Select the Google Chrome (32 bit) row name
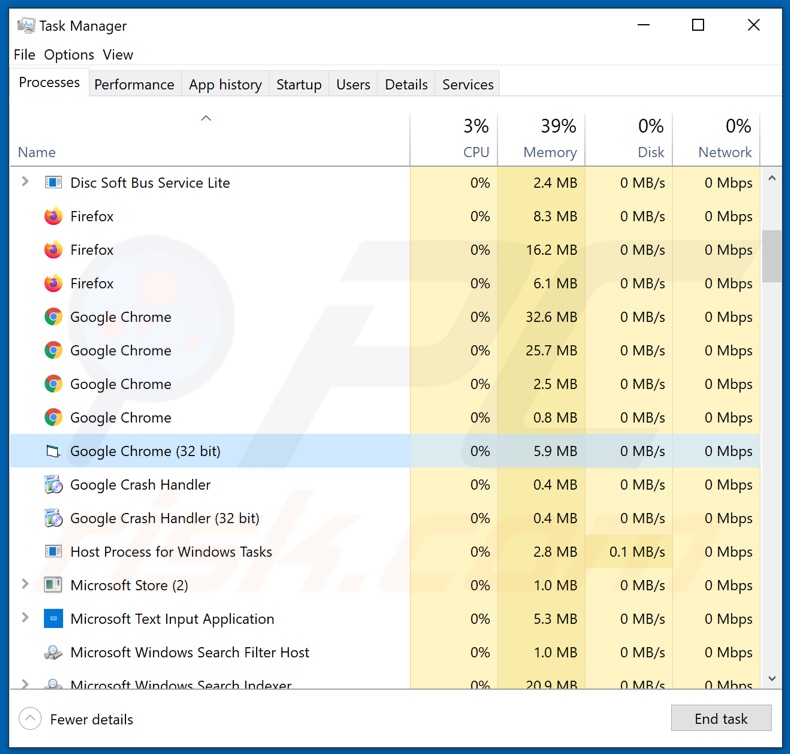Image resolution: width=790 pixels, height=754 pixels. 145,451
